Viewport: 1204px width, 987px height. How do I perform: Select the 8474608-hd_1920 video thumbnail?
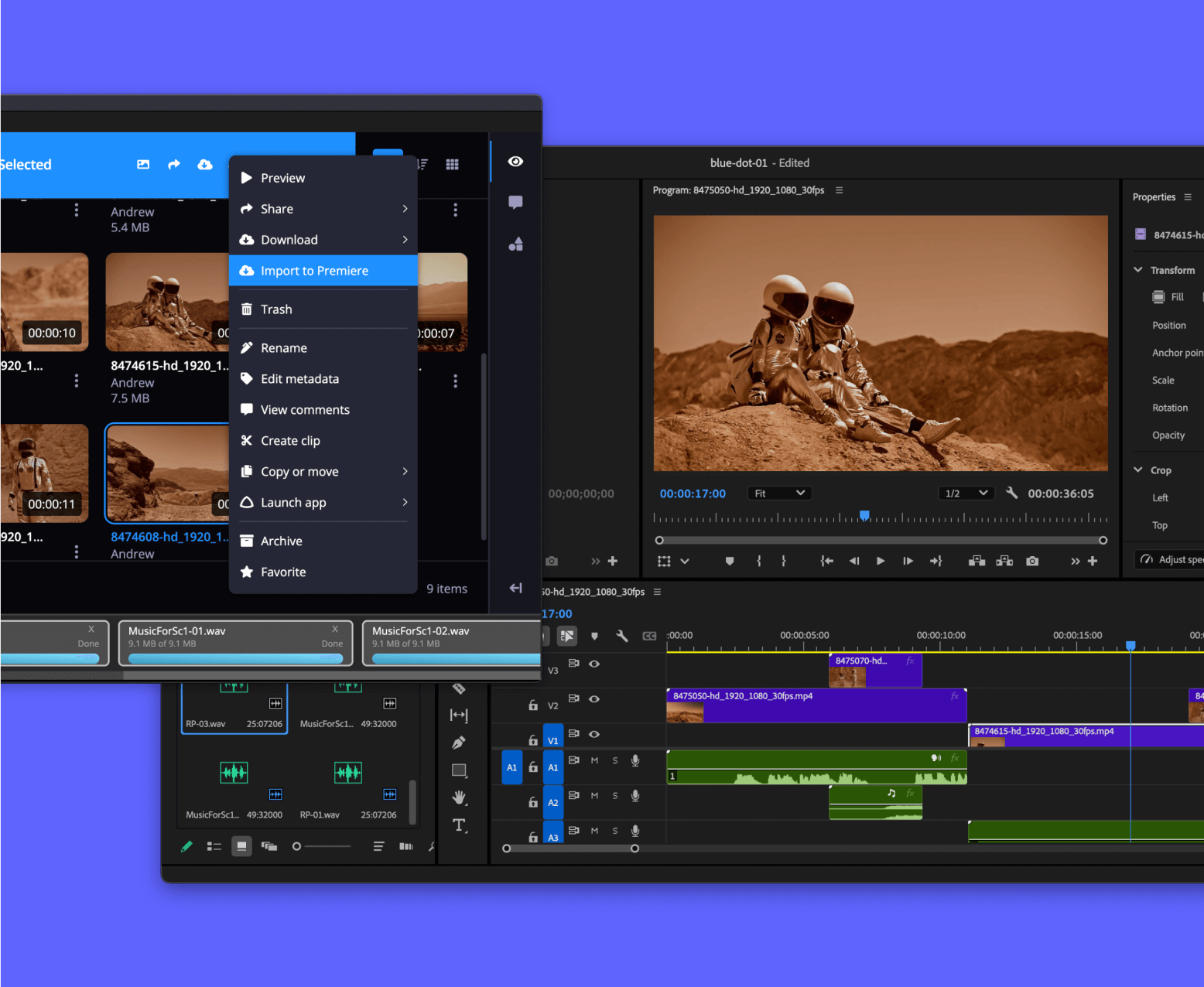pos(168,473)
